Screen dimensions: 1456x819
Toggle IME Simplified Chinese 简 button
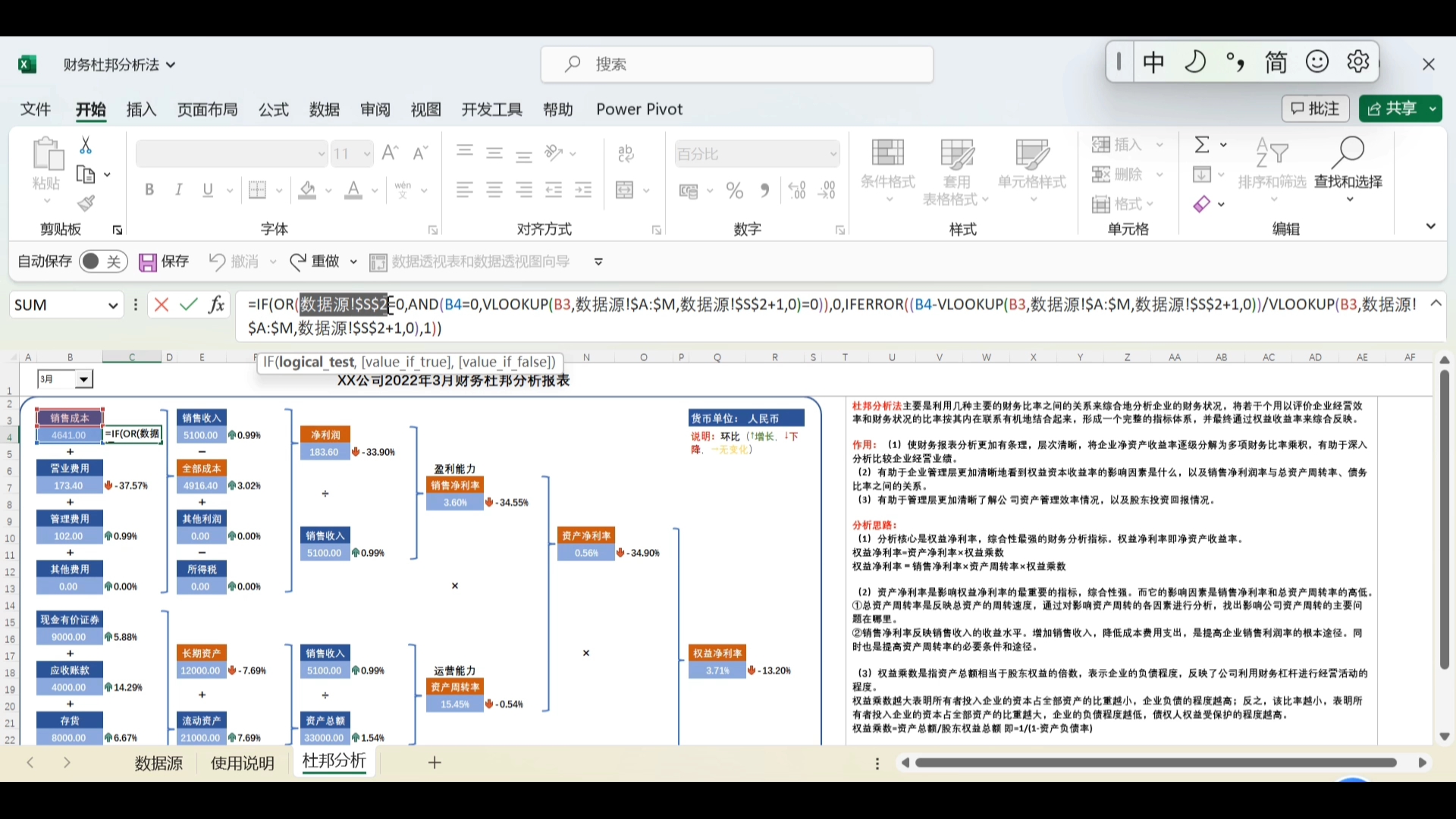tap(1276, 61)
